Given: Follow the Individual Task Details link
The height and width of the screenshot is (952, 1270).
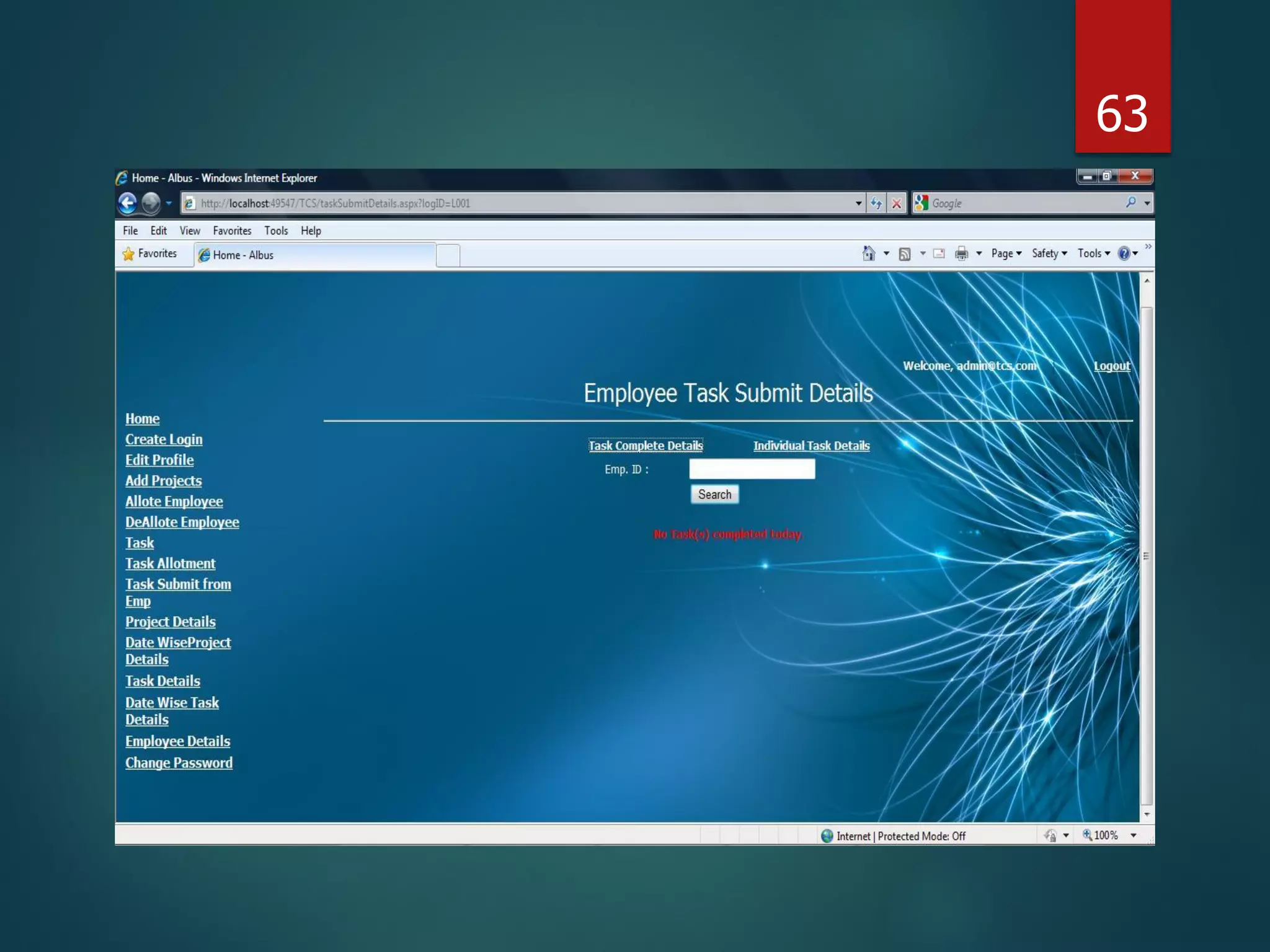Looking at the screenshot, I should click(811, 446).
